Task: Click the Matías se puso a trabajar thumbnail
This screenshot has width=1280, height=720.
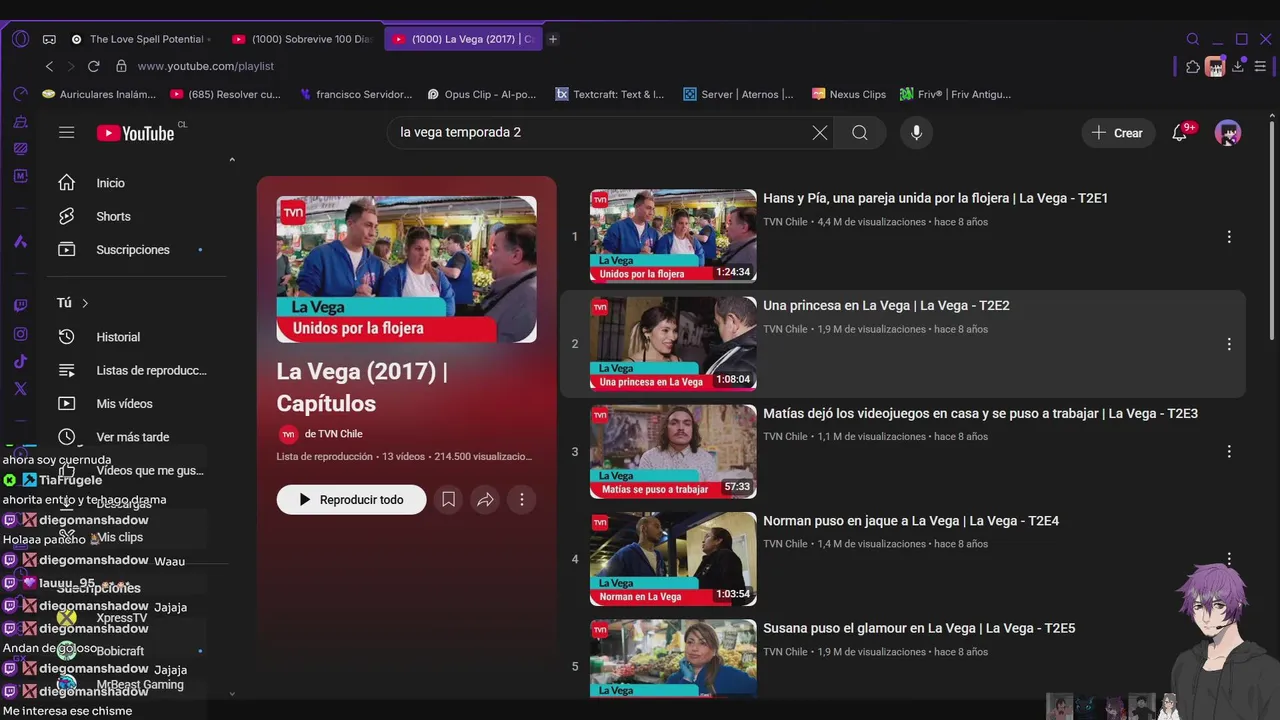Action: click(x=673, y=451)
